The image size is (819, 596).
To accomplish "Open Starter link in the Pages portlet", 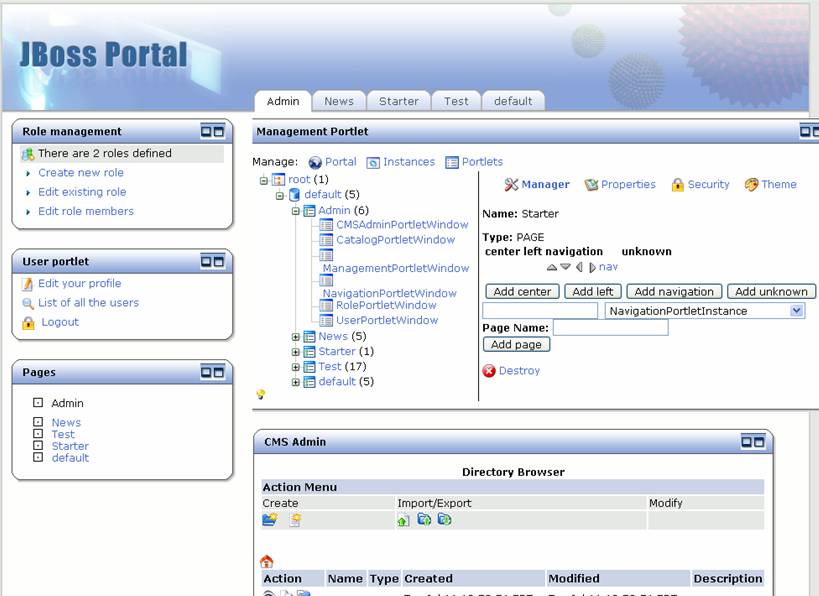I will pyautogui.click(x=70, y=446).
